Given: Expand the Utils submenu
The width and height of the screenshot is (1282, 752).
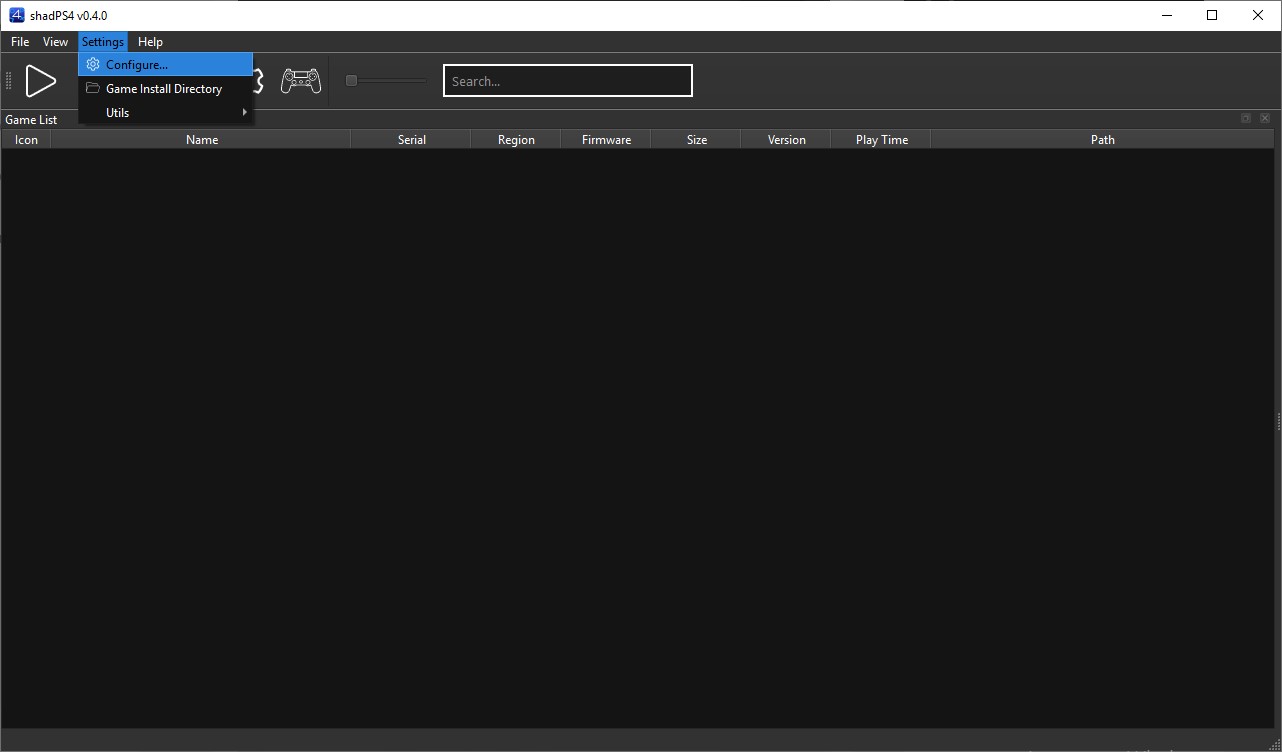Looking at the screenshot, I should (165, 113).
